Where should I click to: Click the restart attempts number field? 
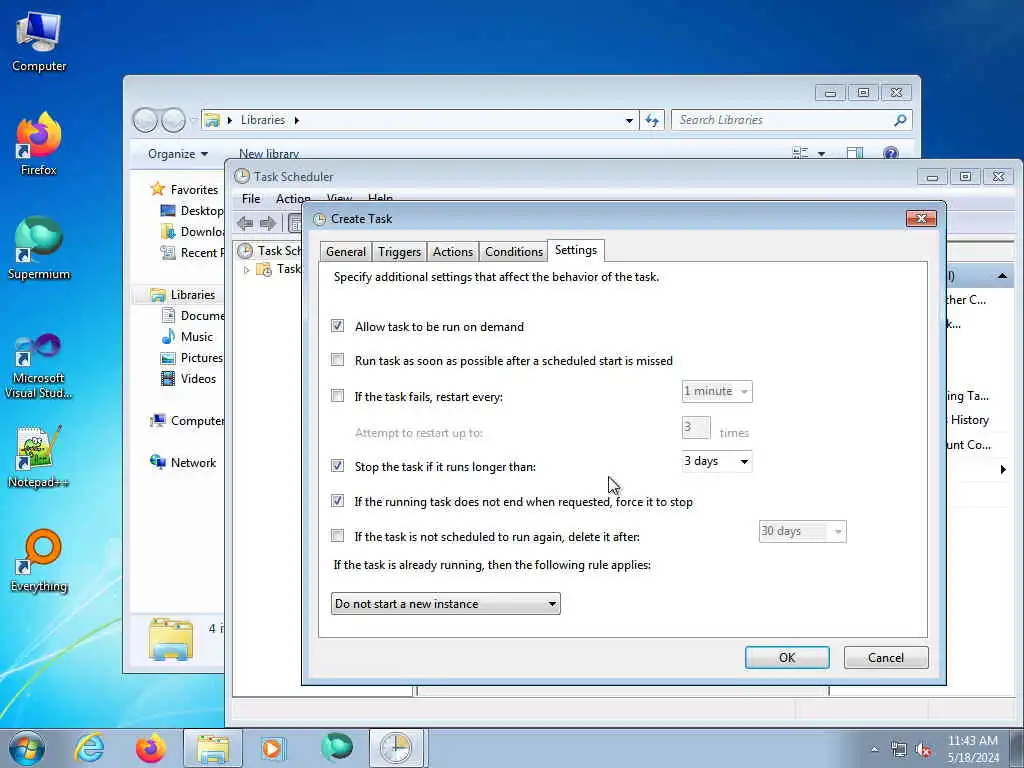(696, 428)
